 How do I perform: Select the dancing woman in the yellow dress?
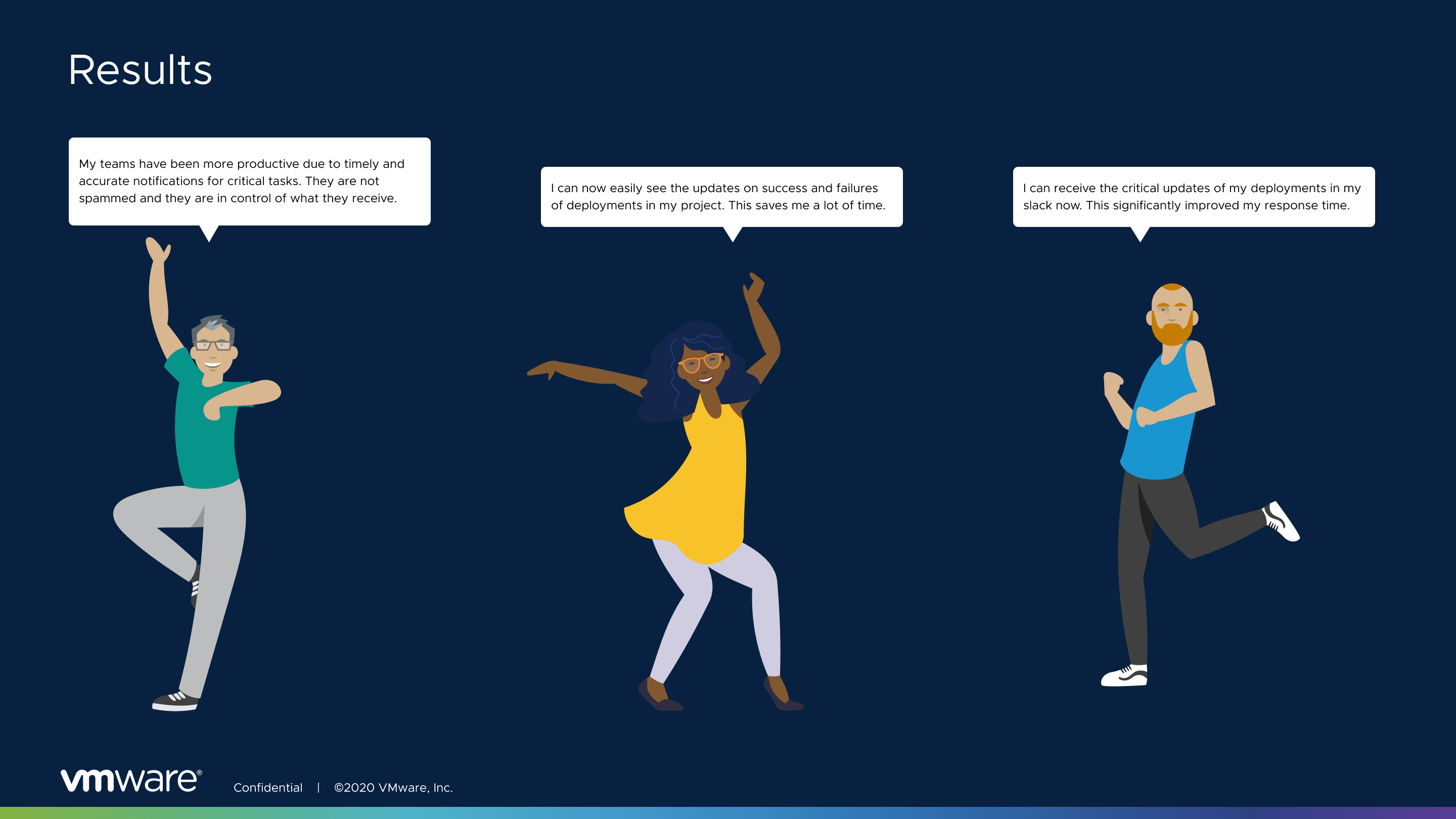665,492
